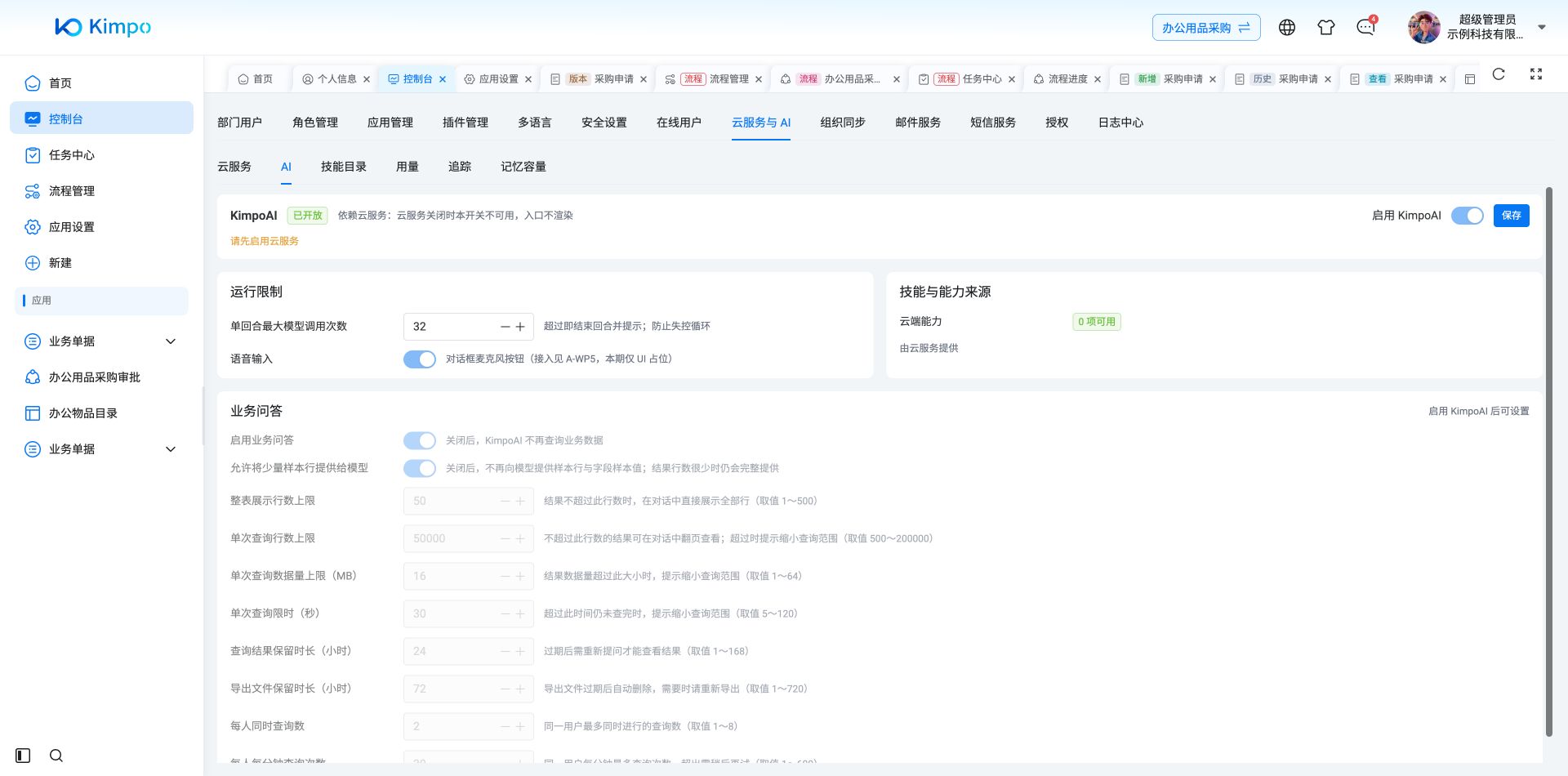Open 流程管理 in the left sidebar
Screen dimensions: 1568x776
[101, 191]
